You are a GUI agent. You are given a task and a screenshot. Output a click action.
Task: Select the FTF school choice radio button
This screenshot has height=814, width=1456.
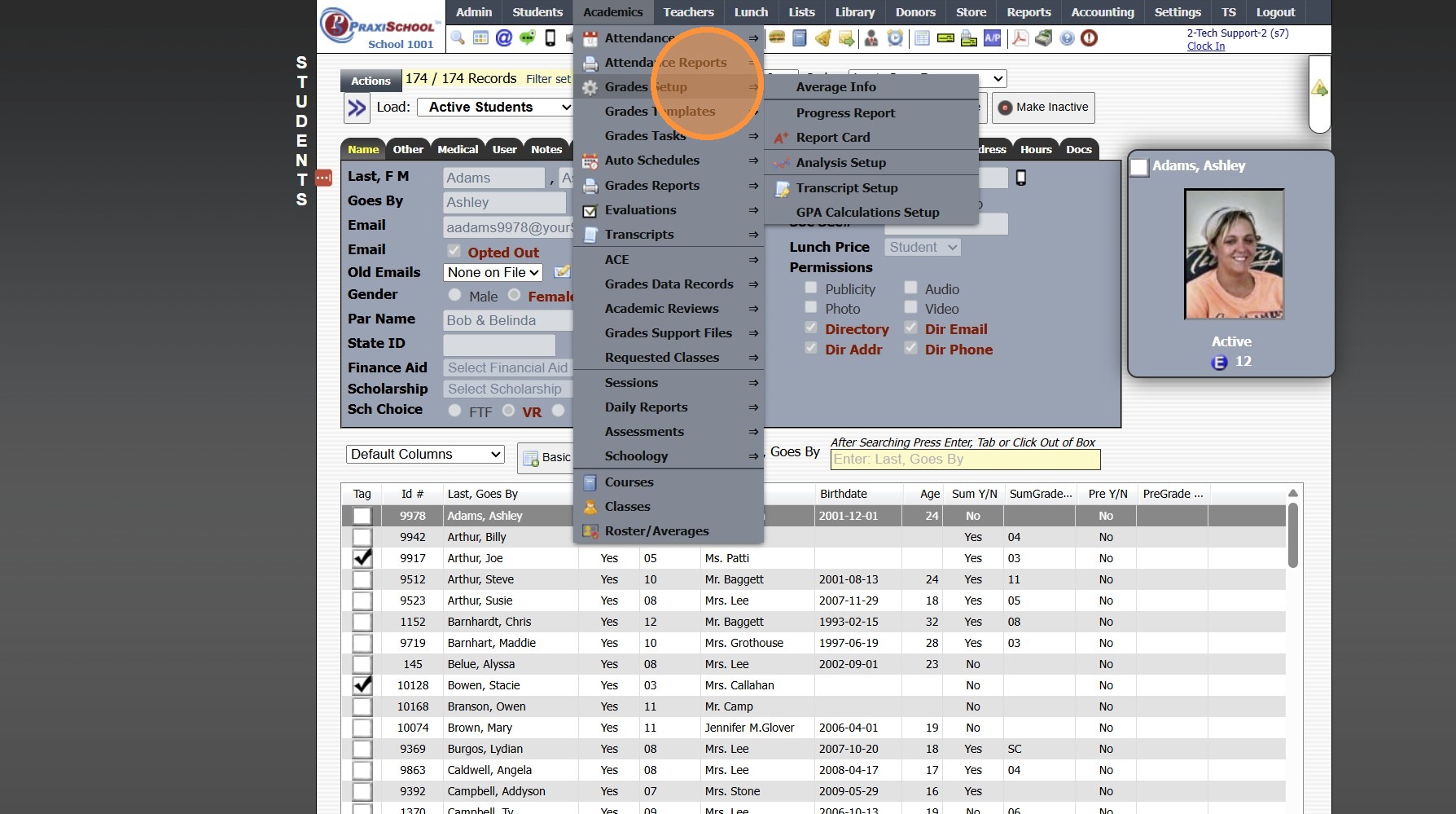[x=454, y=411]
